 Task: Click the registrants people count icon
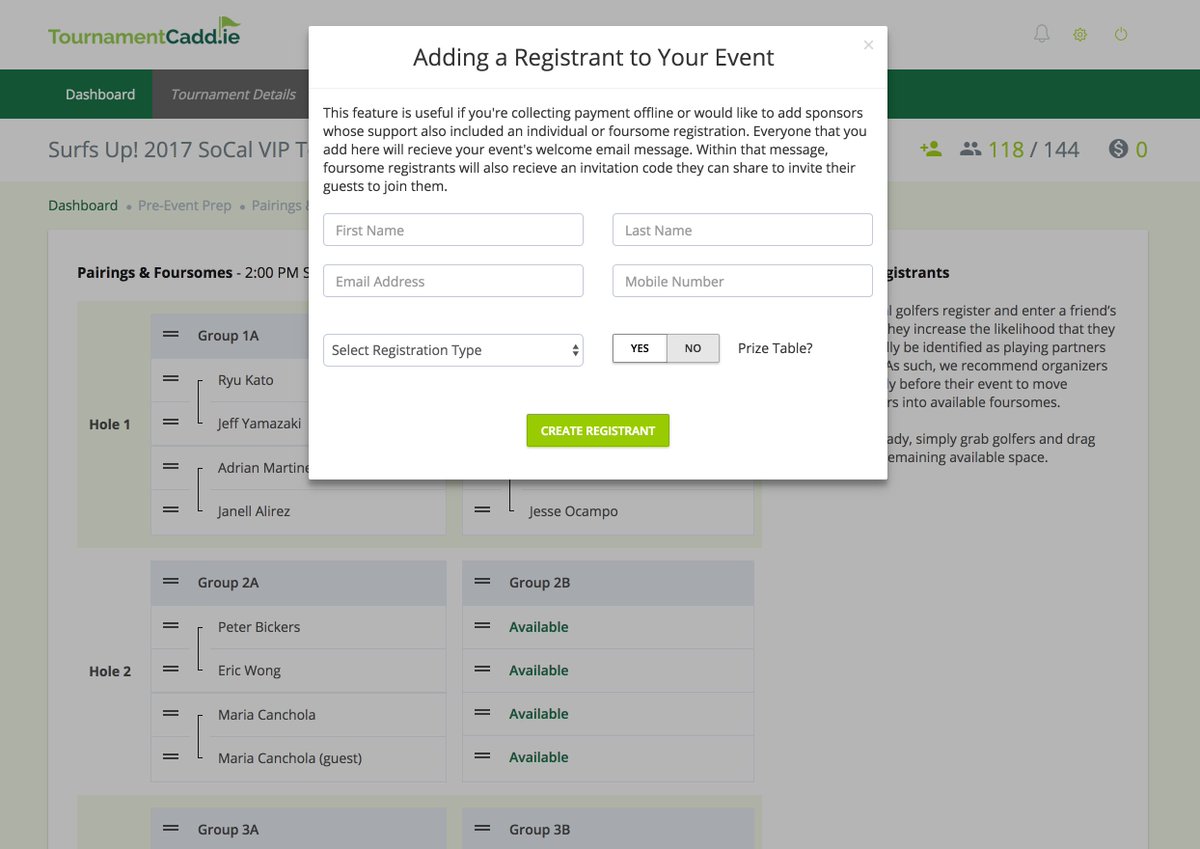coord(970,149)
